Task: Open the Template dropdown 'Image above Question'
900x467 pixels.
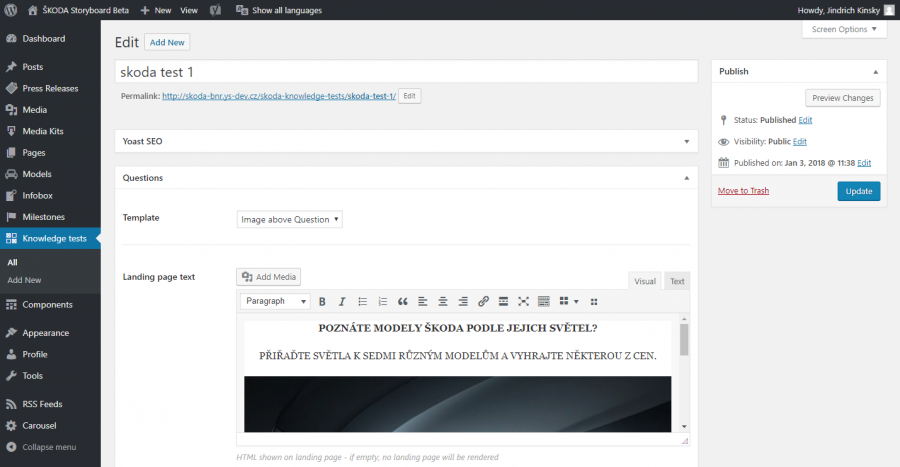Action: [289, 219]
